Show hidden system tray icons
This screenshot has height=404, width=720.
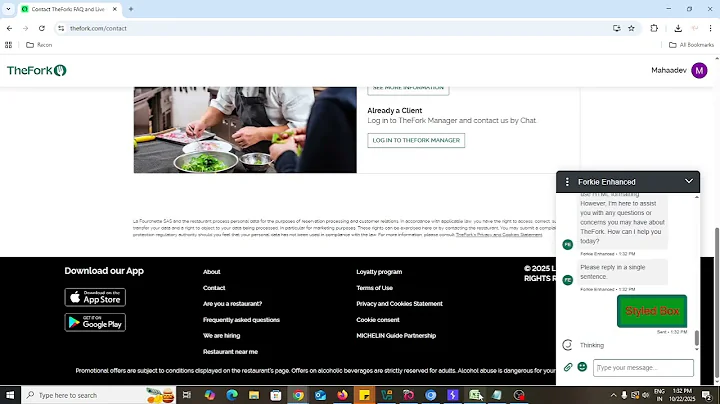pos(613,395)
